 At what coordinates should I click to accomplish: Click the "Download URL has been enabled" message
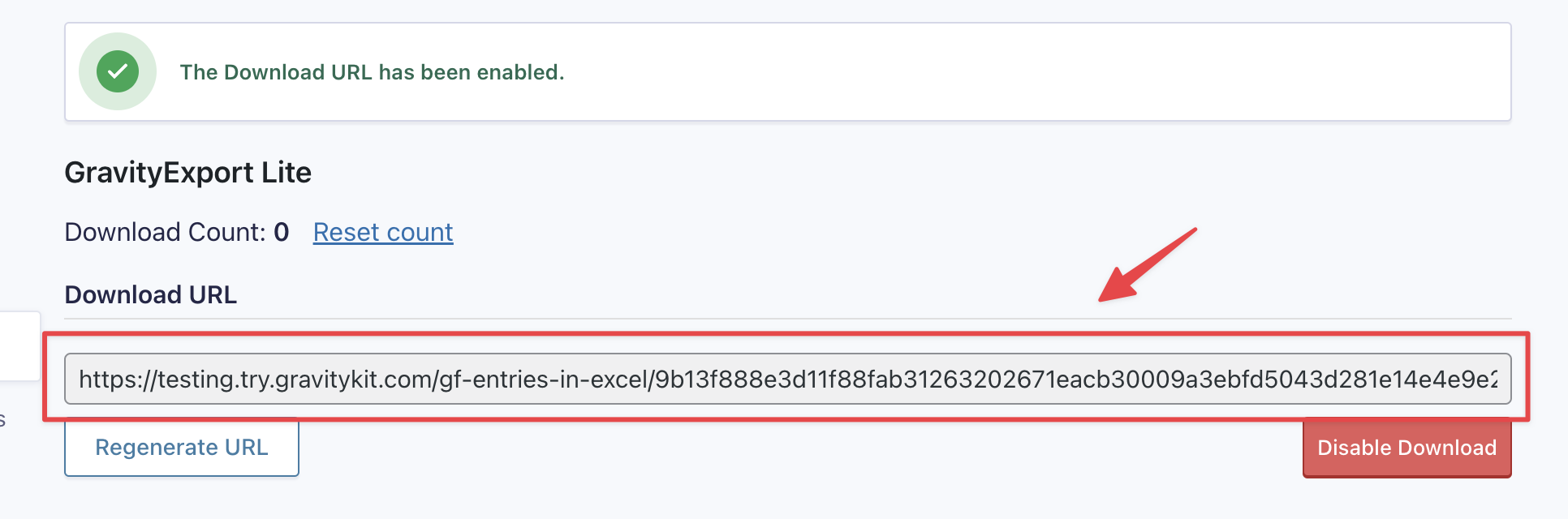[372, 72]
